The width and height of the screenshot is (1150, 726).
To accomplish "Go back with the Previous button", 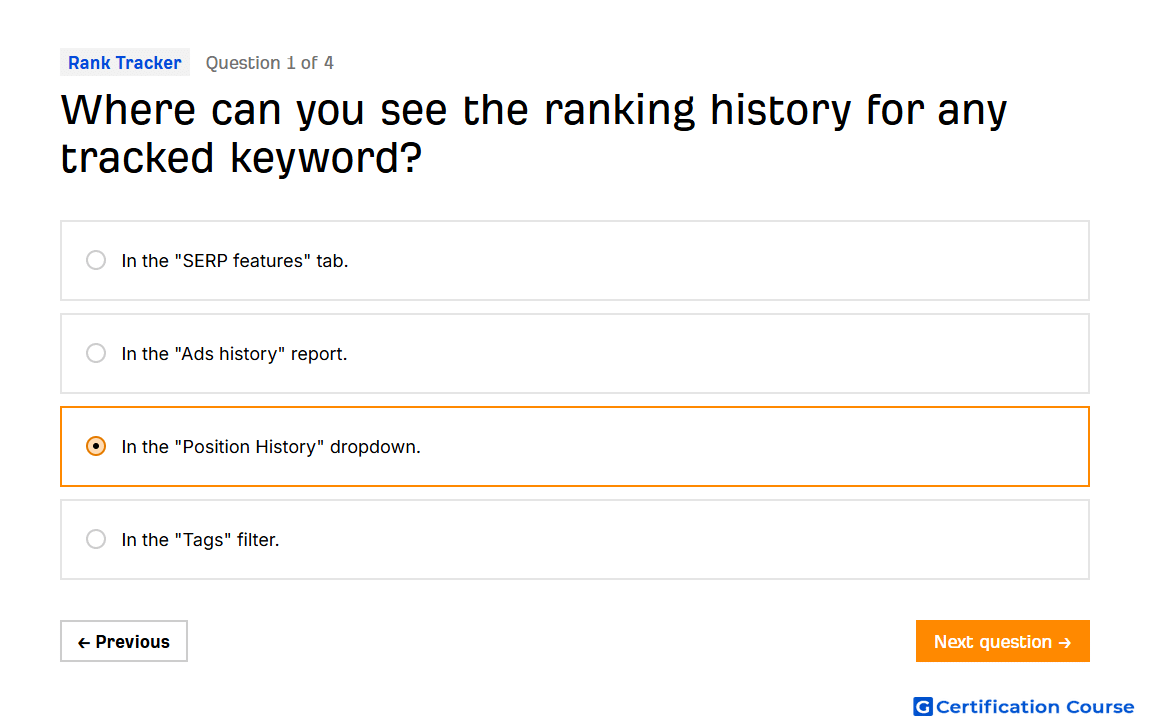I will 124,642.
